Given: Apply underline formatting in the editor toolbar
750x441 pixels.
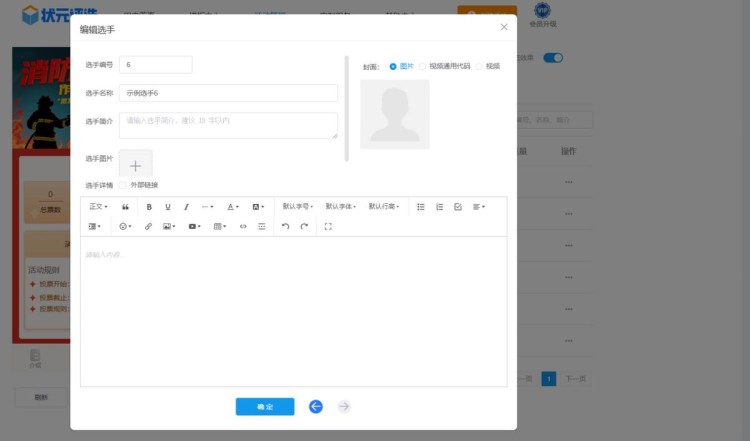Looking at the screenshot, I should (167, 207).
